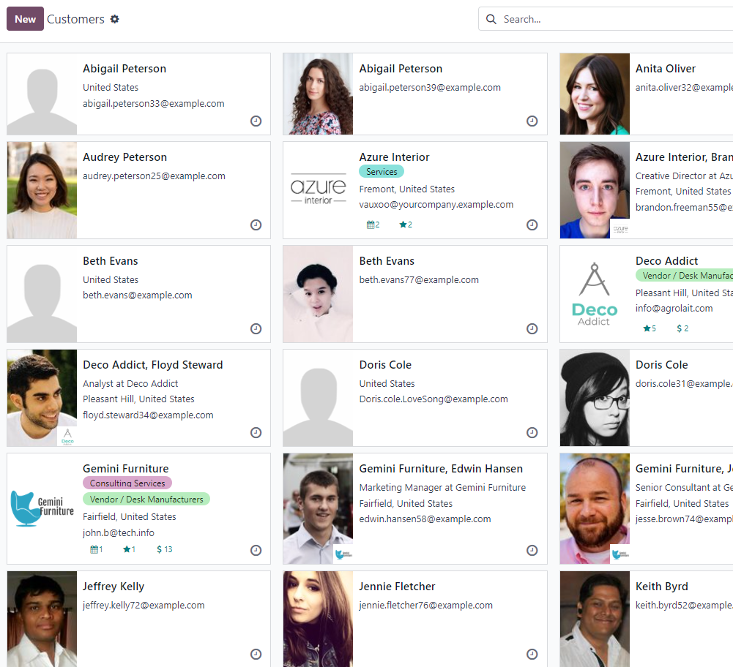
Task: Open activity clock on Floyd Steward card
Action: (x=256, y=432)
